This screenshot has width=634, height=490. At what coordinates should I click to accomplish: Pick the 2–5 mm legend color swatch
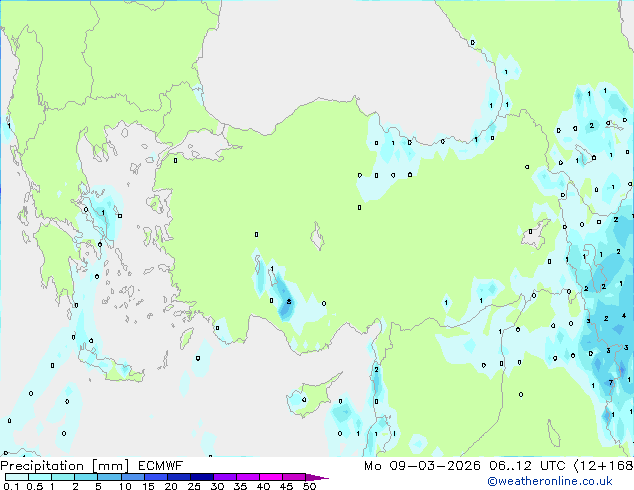coord(86,477)
